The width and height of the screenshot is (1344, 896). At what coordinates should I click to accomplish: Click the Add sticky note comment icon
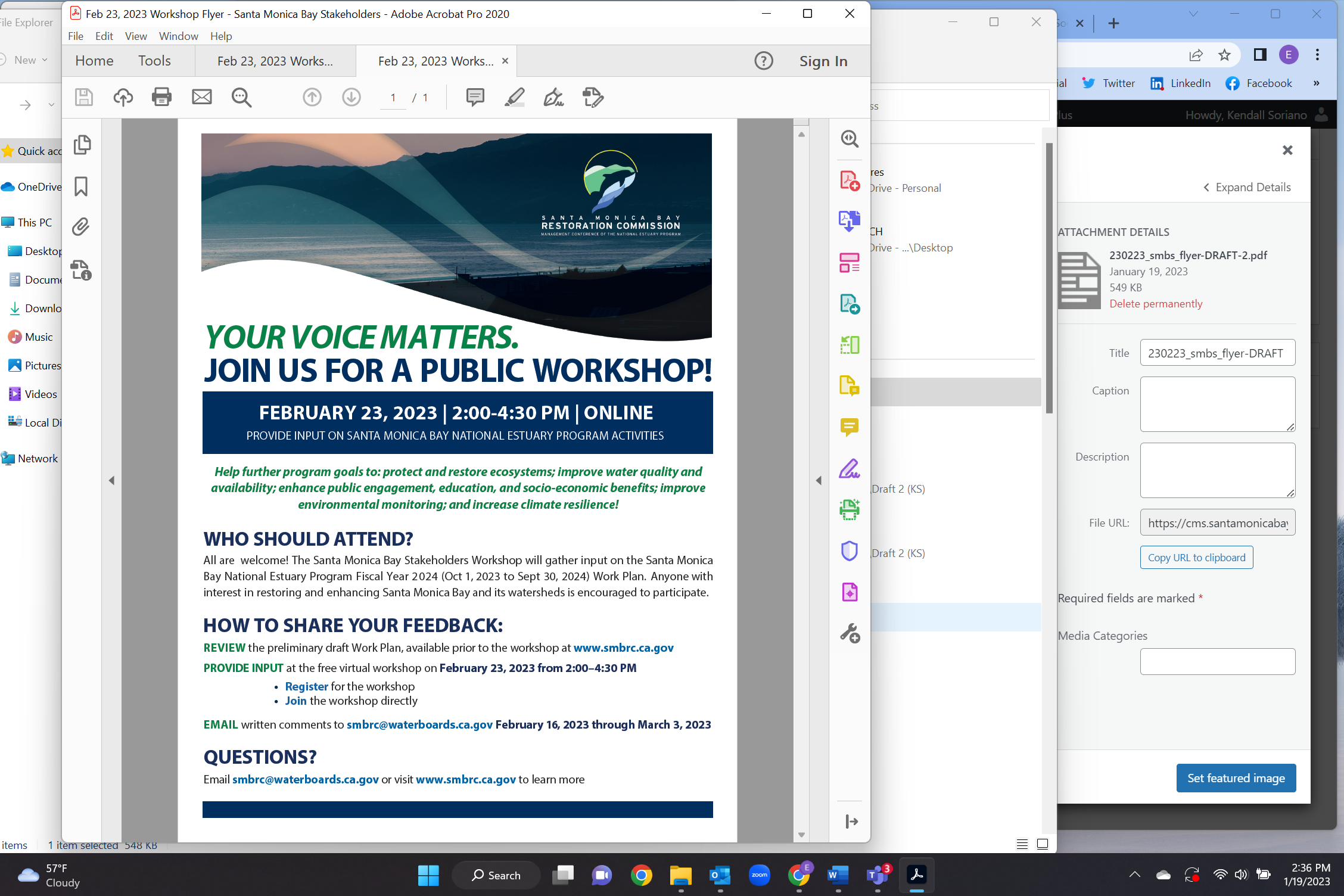(475, 97)
